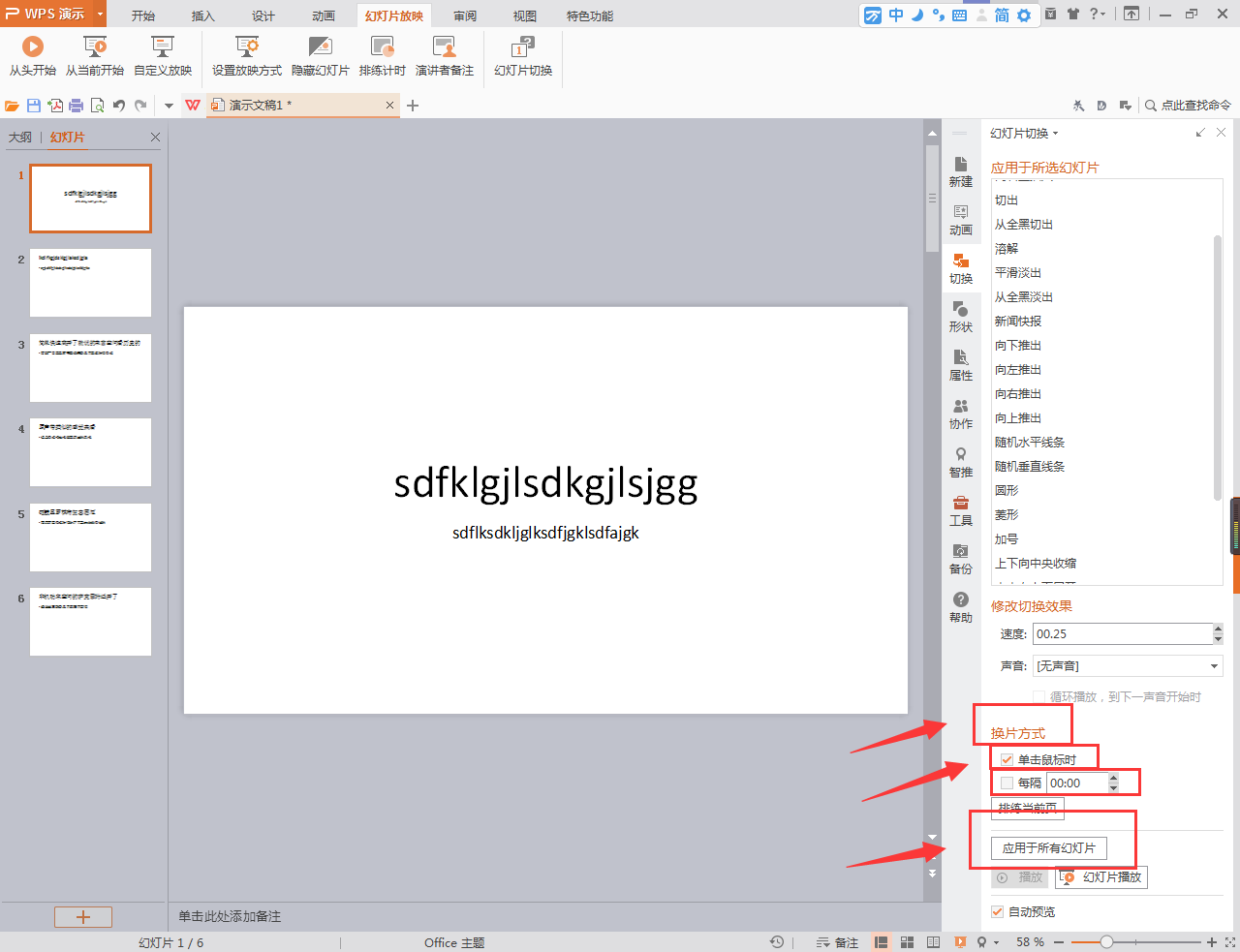The height and width of the screenshot is (952, 1240).
Task: Start slideshow from current slide (从当前开始)
Action: click(95, 56)
